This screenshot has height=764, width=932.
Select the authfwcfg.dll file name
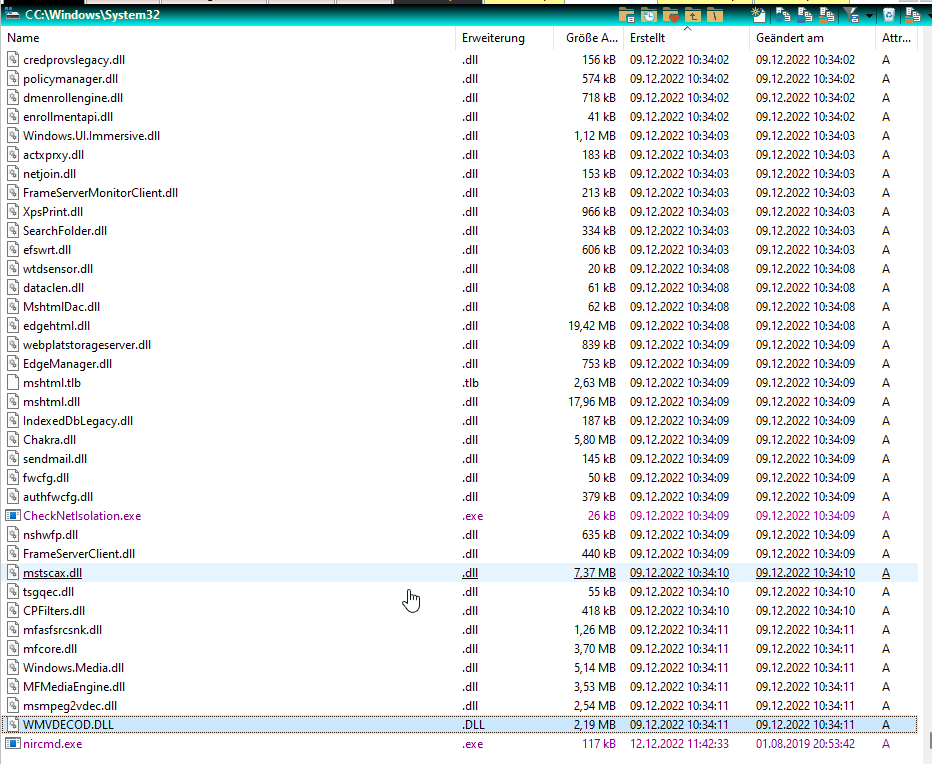tap(58, 496)
